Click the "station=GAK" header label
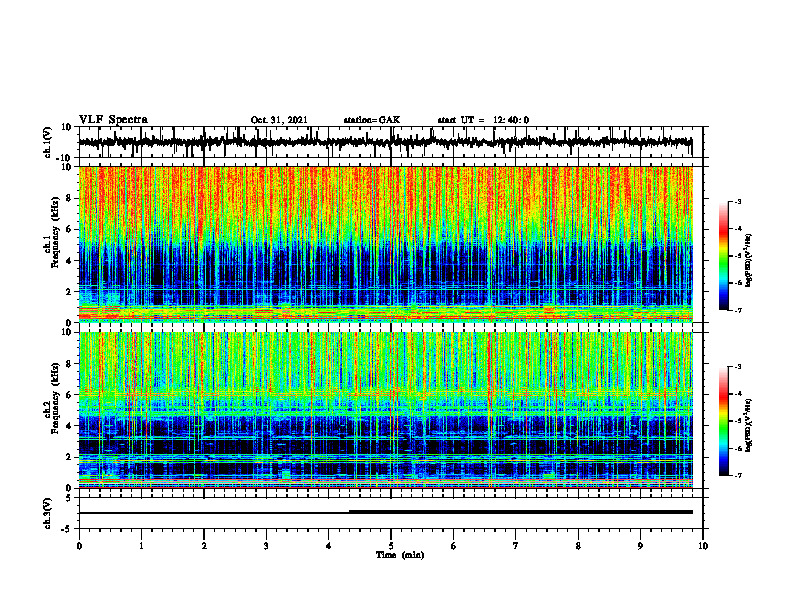The height and width of the screenshot is (612, 792). 372,120
